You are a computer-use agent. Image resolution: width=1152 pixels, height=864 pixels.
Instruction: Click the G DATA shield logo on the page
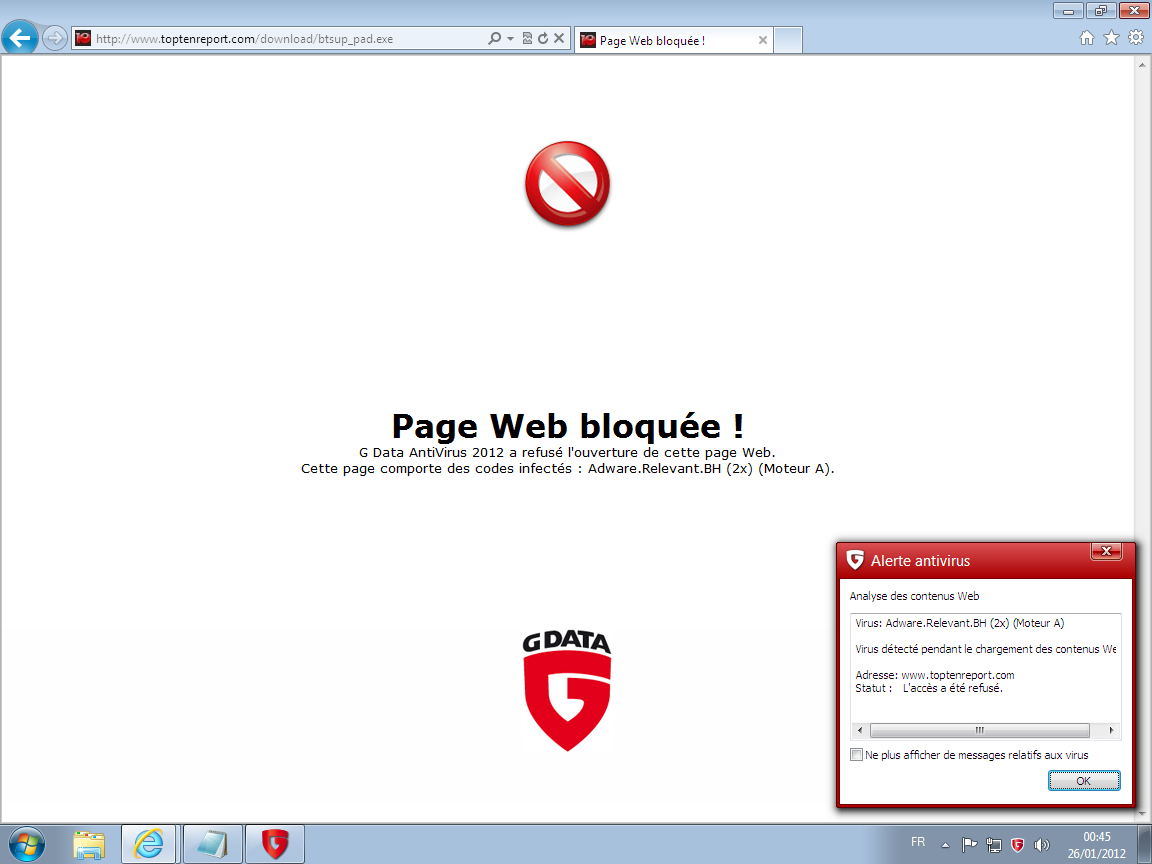(x=566, y=691)
